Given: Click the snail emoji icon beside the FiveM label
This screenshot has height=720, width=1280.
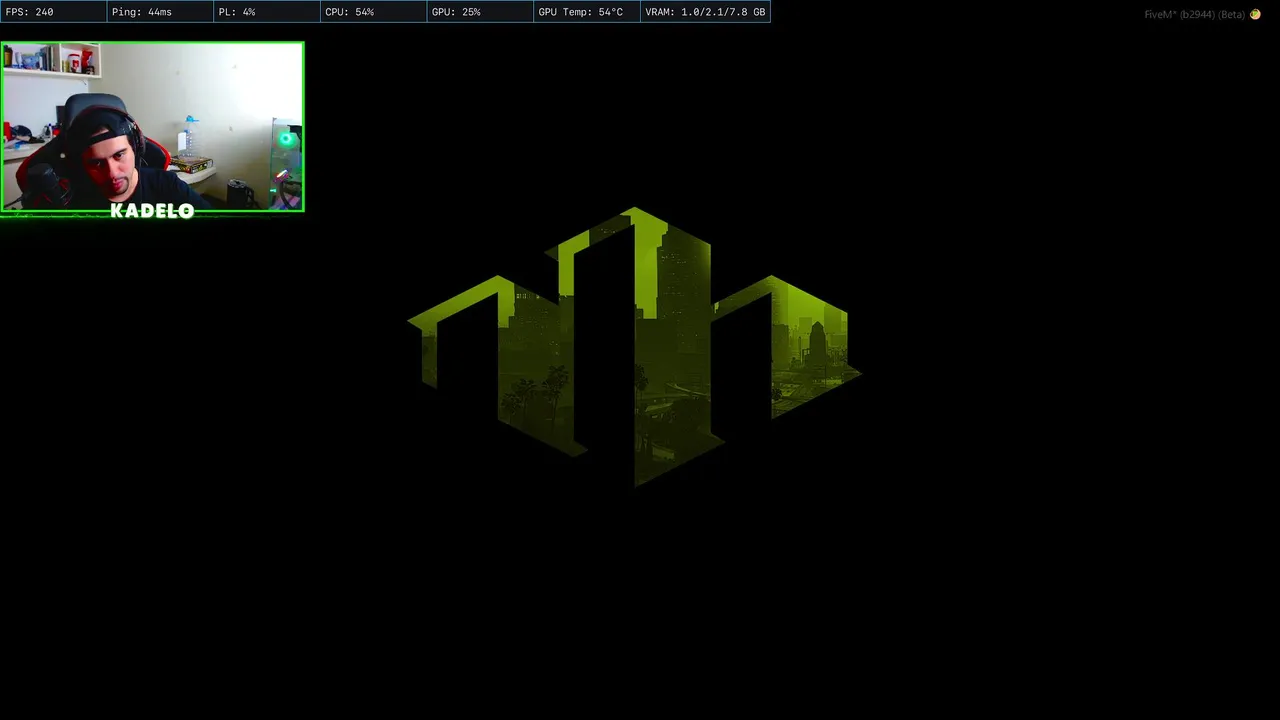Looking at the screenshot, I should (x=1255, y=14).
